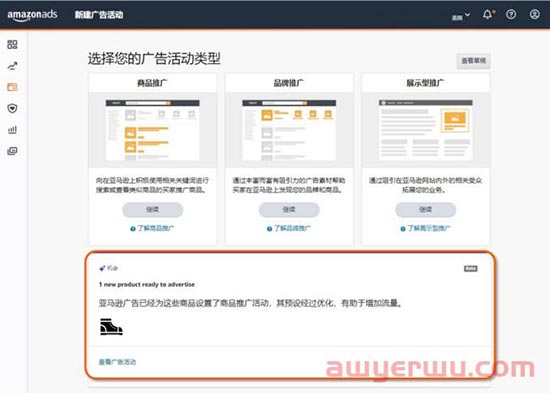Open the notifications bell
The image size is (550, 393).
pyautogui.click(x=488, y=14)
